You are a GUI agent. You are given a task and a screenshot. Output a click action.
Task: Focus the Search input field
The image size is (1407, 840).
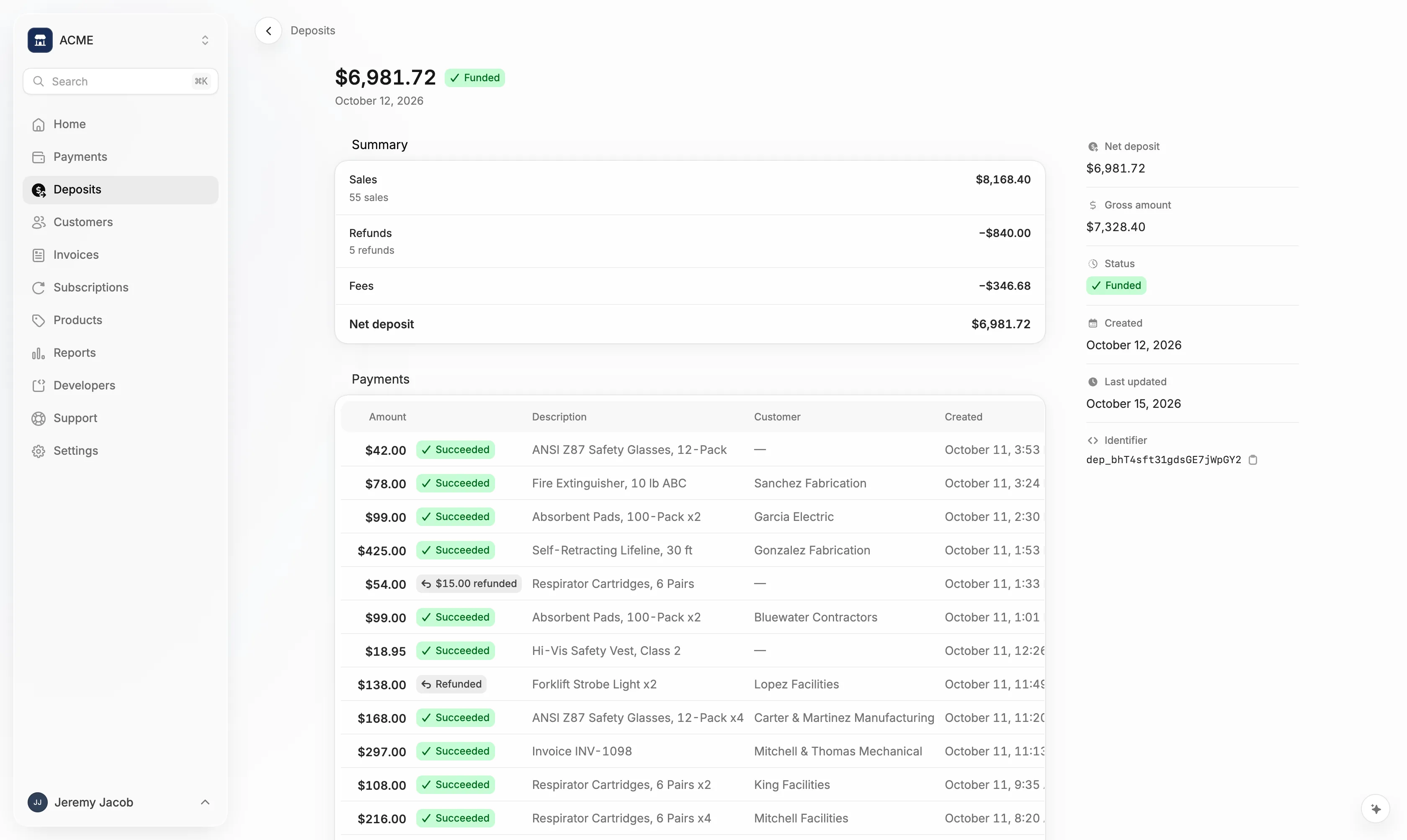coord(121,81)
